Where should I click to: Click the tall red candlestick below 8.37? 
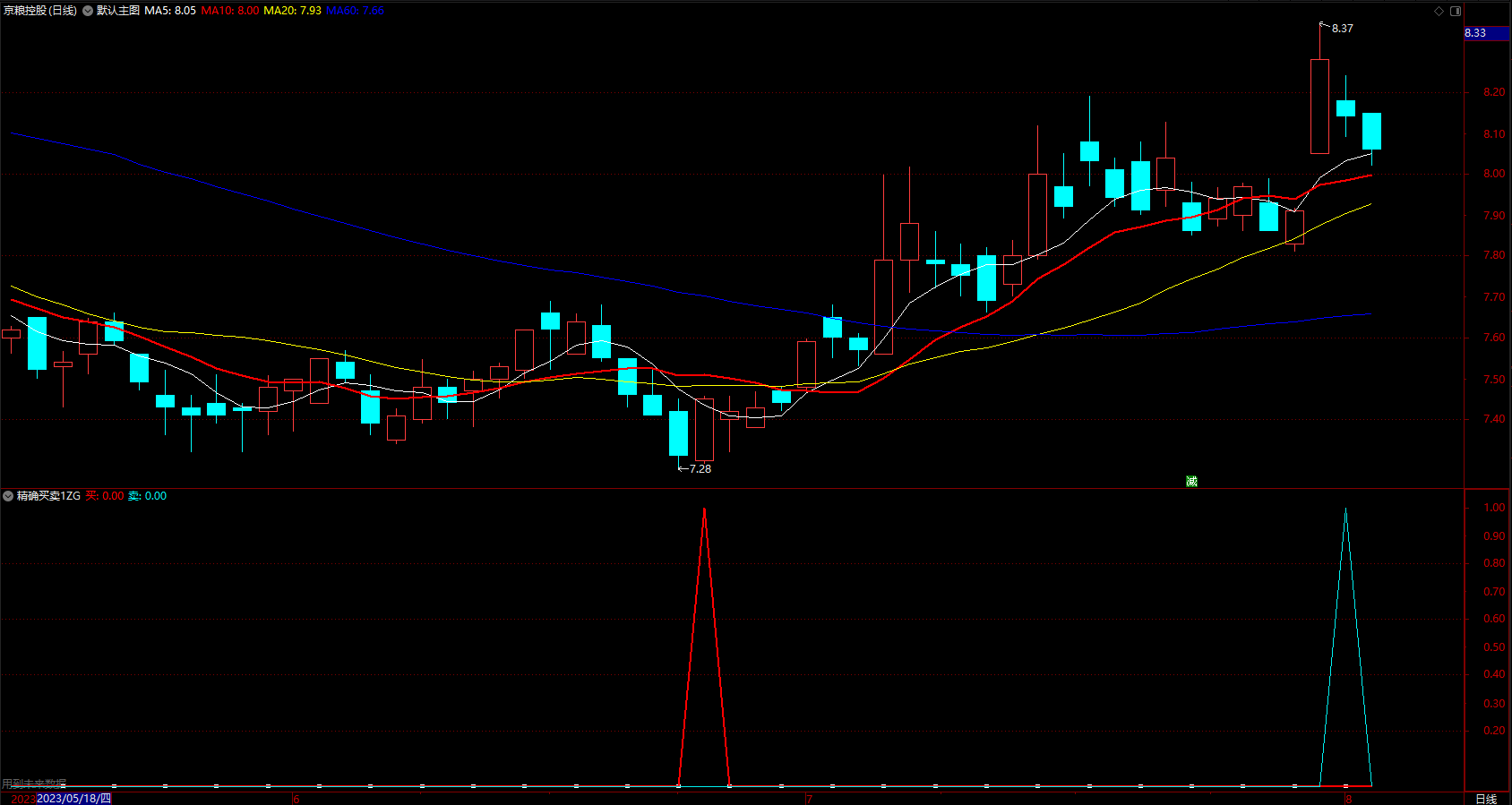tap(1319, 106)
